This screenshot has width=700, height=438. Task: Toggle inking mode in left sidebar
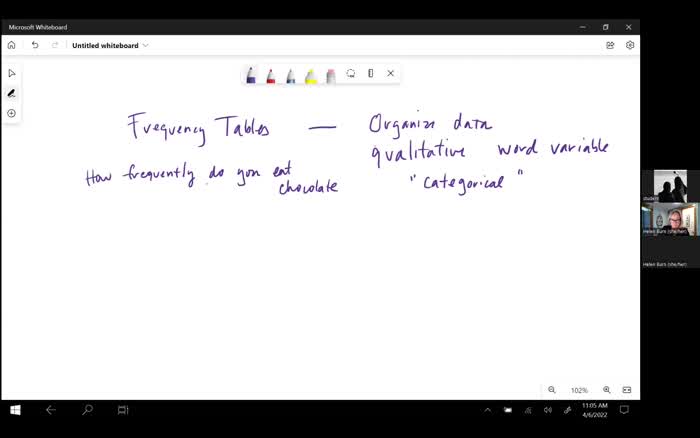pos(12,93)
